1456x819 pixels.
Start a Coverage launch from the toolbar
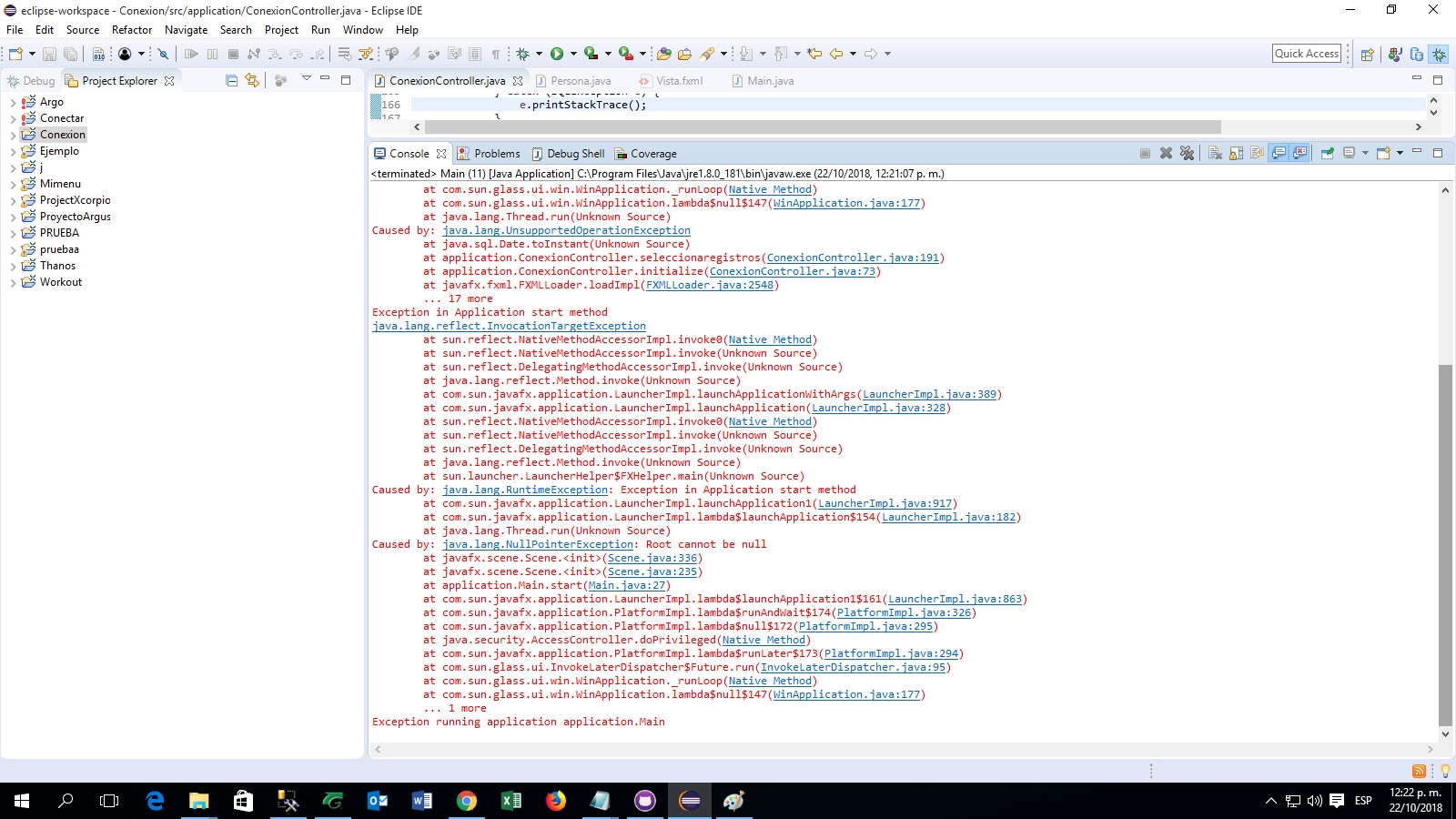(590, 53)
